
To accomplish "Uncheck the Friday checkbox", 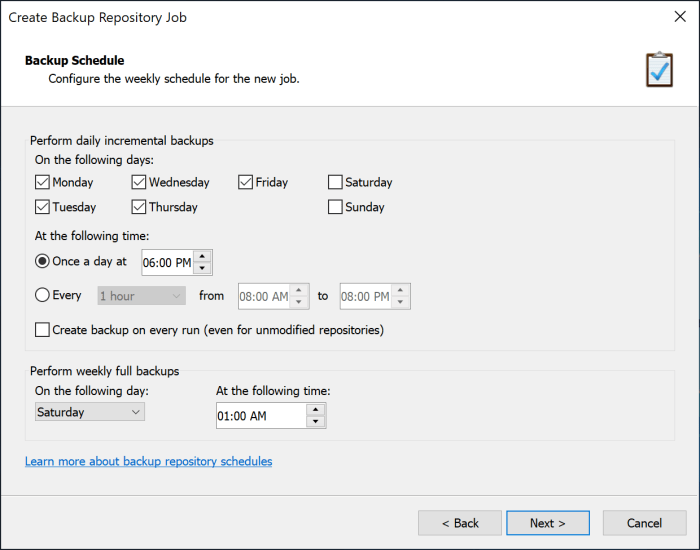I will pos(246,182).
